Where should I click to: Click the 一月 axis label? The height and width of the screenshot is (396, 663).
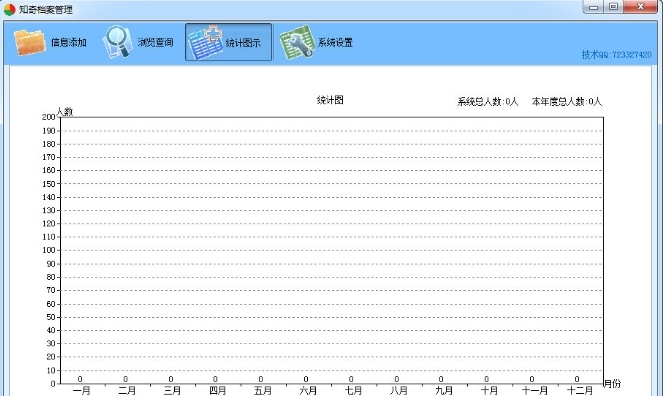point(82,391)
